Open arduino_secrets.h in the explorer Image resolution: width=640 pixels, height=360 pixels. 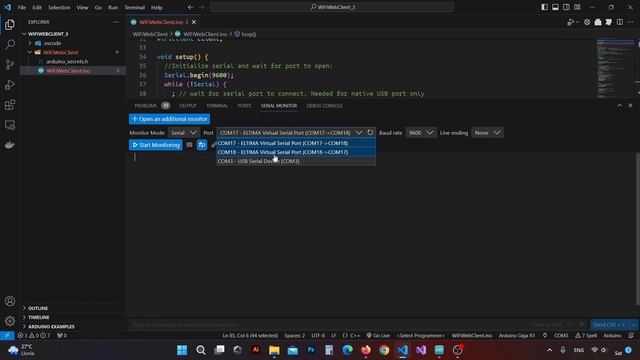click(67, 61)
